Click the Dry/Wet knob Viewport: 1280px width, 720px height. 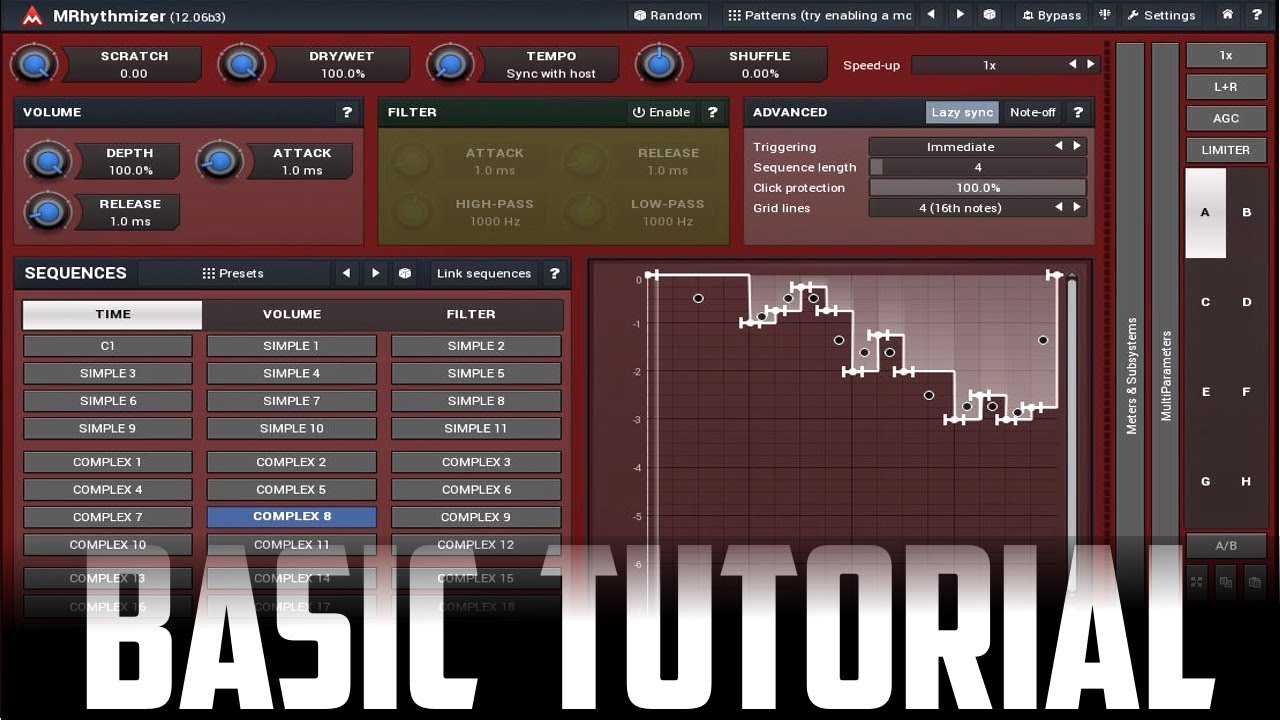[x=243, y=65]
